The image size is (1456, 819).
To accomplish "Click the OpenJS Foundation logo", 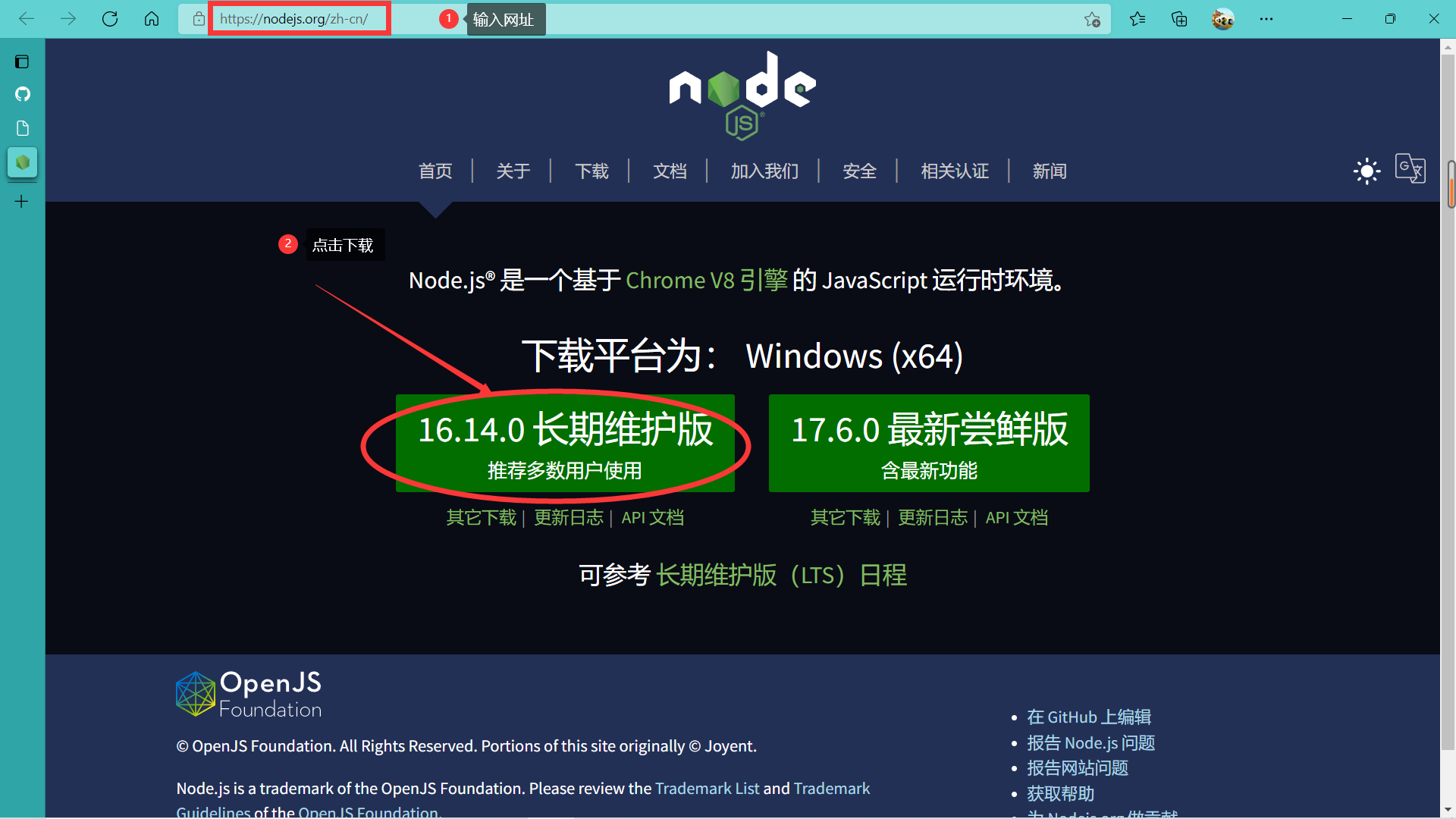I will tap(249, 694).
